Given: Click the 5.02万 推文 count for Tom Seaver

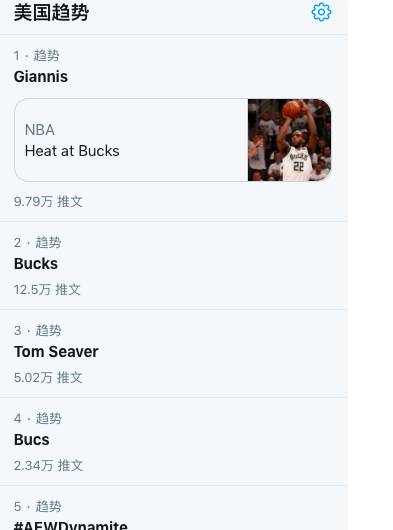Looking at the screenshot, I should (x=48, y=378).
